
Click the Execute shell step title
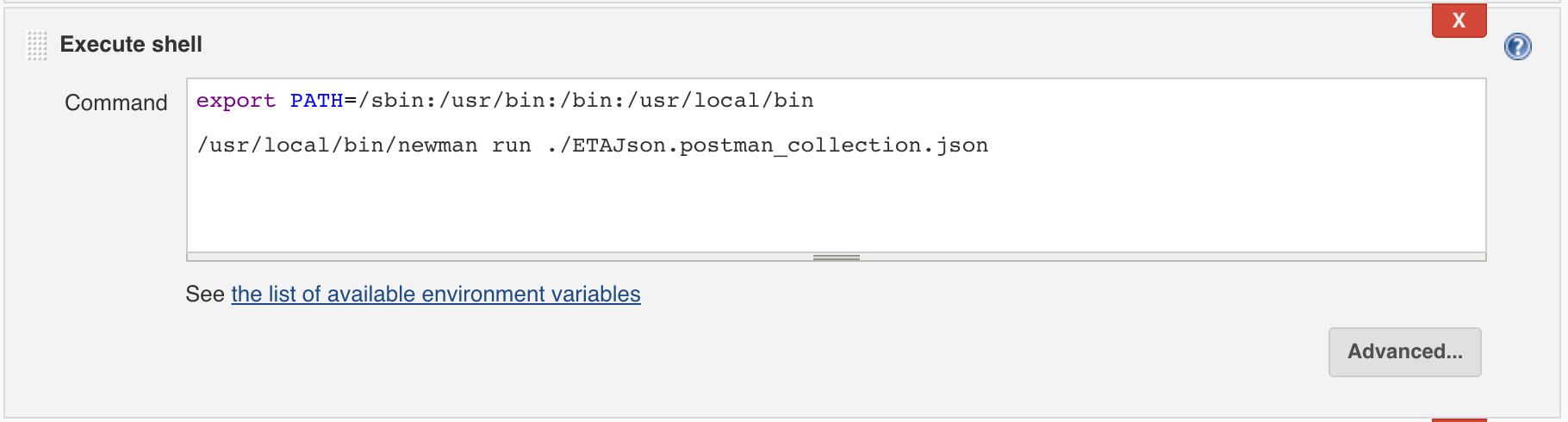tap(131, 44)
